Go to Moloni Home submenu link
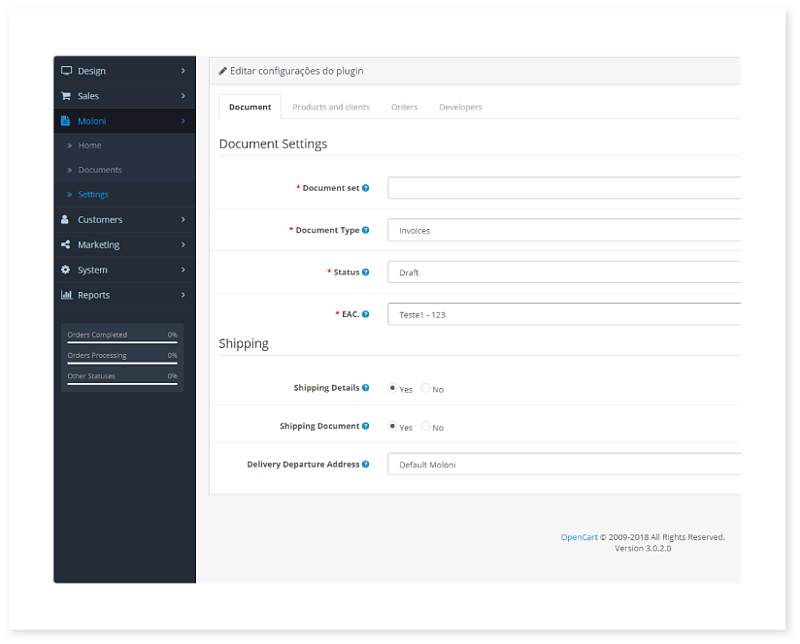This screenshot has height=644, width=800. point(89,145)
